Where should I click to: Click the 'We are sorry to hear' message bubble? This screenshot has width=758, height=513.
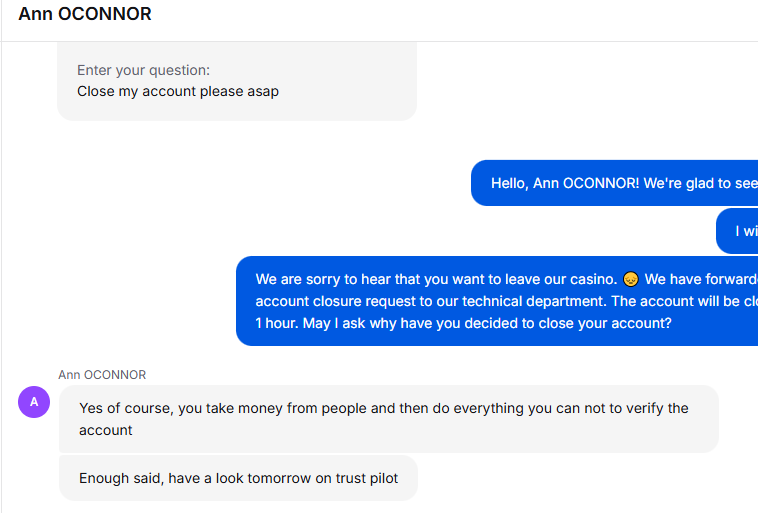(x=497, y=301)
